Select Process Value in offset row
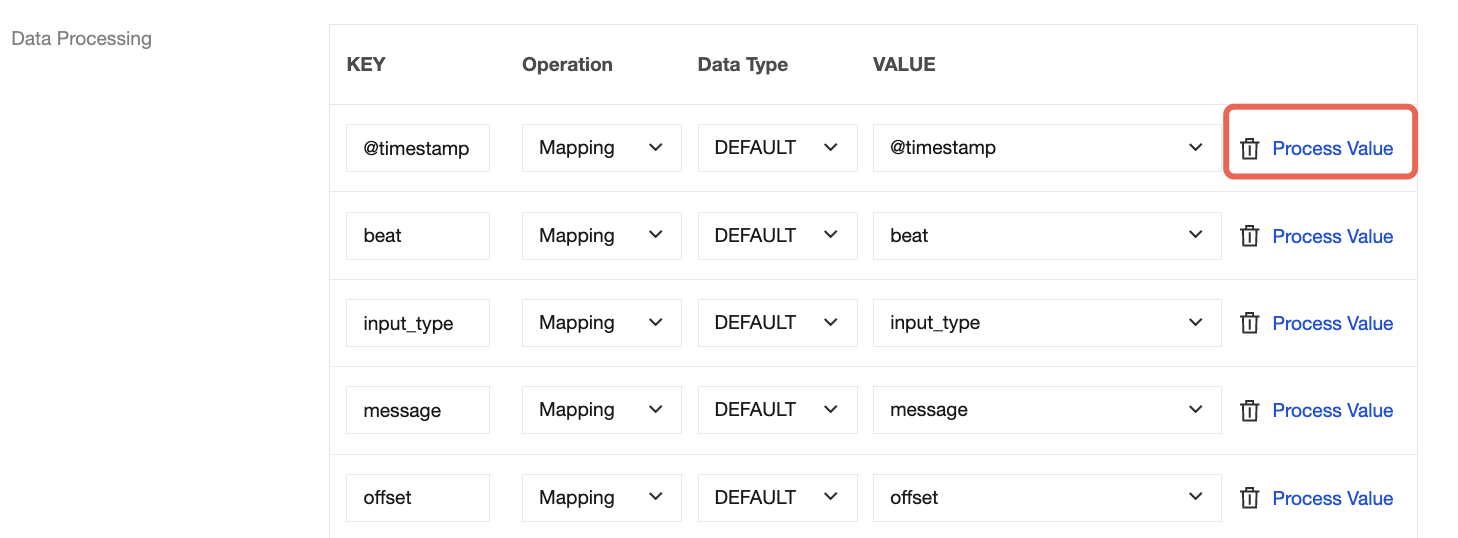Viewport: 1458px width, 538px height. tap(1332, 498)
